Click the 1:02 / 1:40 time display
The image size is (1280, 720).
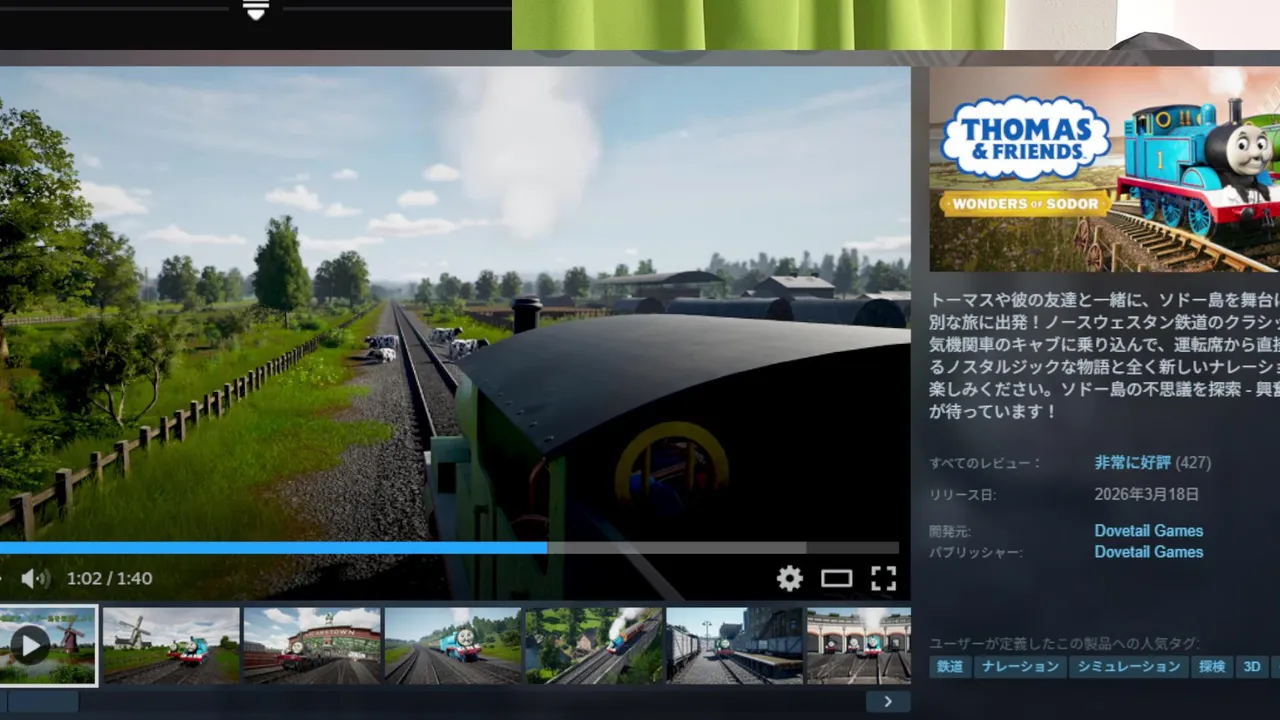point(109,578)
